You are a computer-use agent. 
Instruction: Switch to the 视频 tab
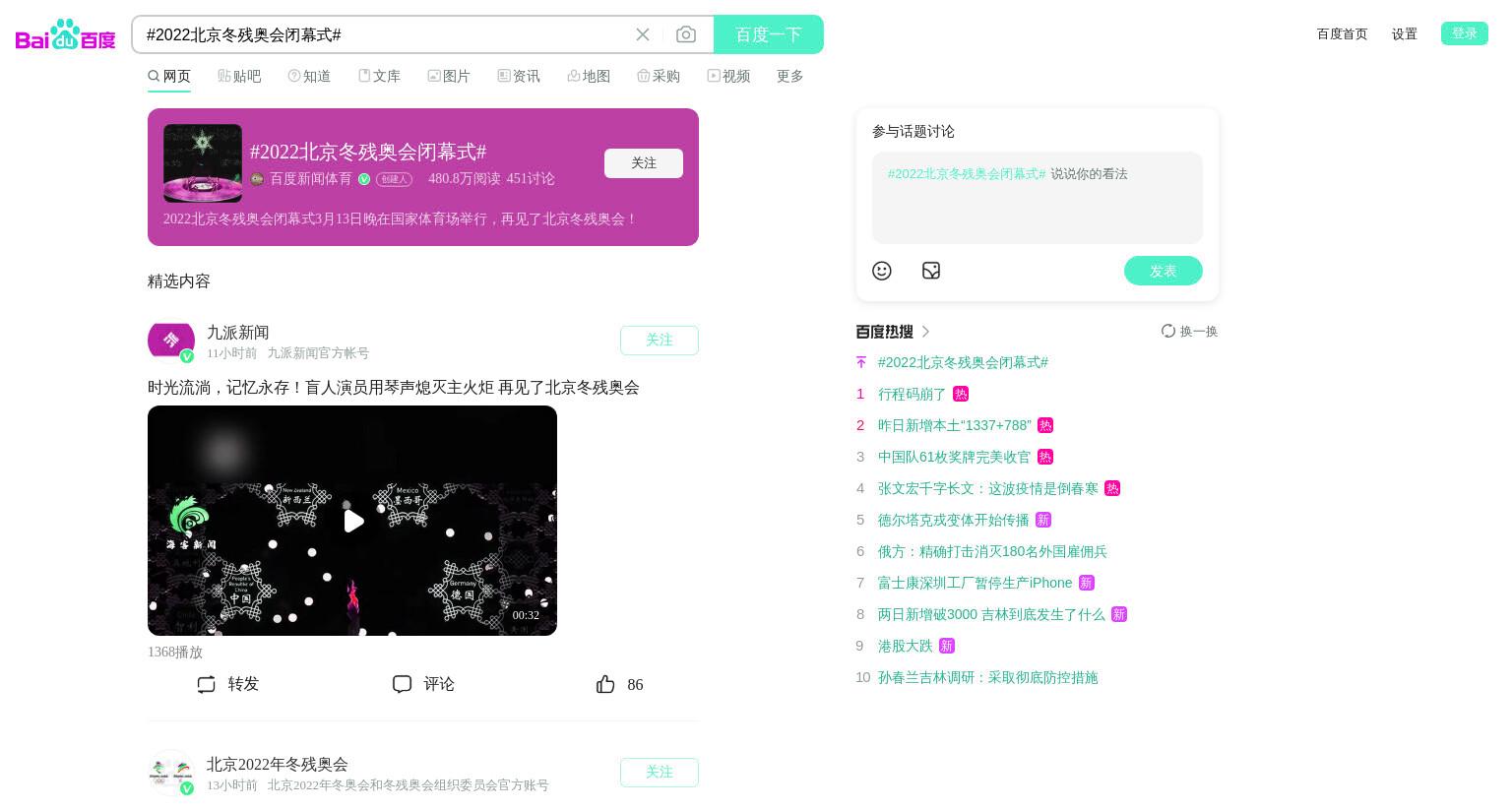728,76
